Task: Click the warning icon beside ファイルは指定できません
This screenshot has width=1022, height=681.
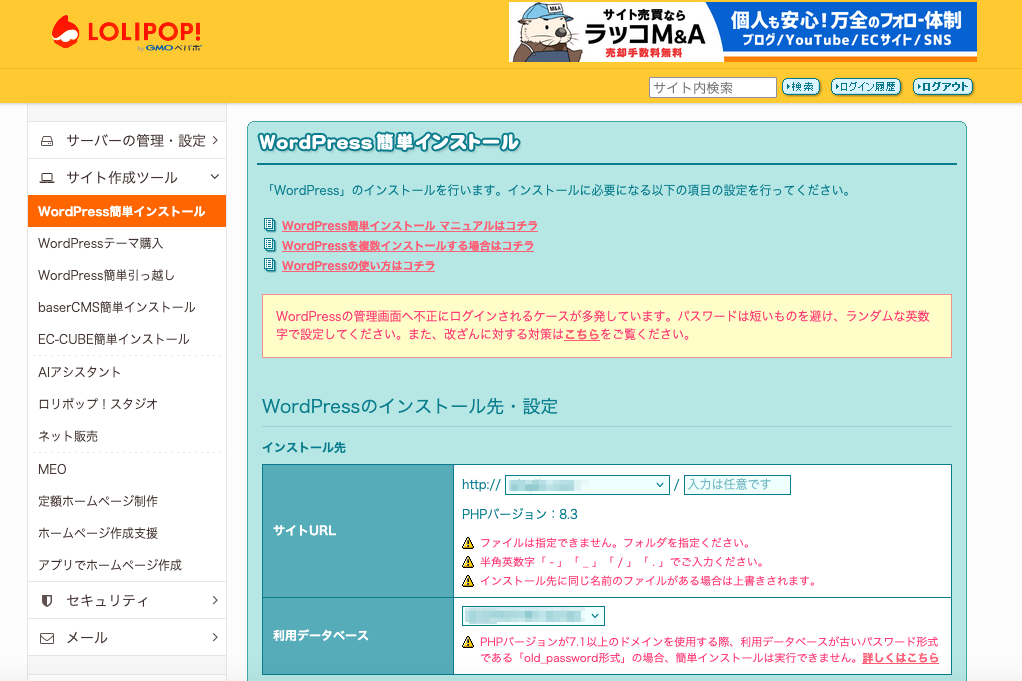Action: click(468, 543)
